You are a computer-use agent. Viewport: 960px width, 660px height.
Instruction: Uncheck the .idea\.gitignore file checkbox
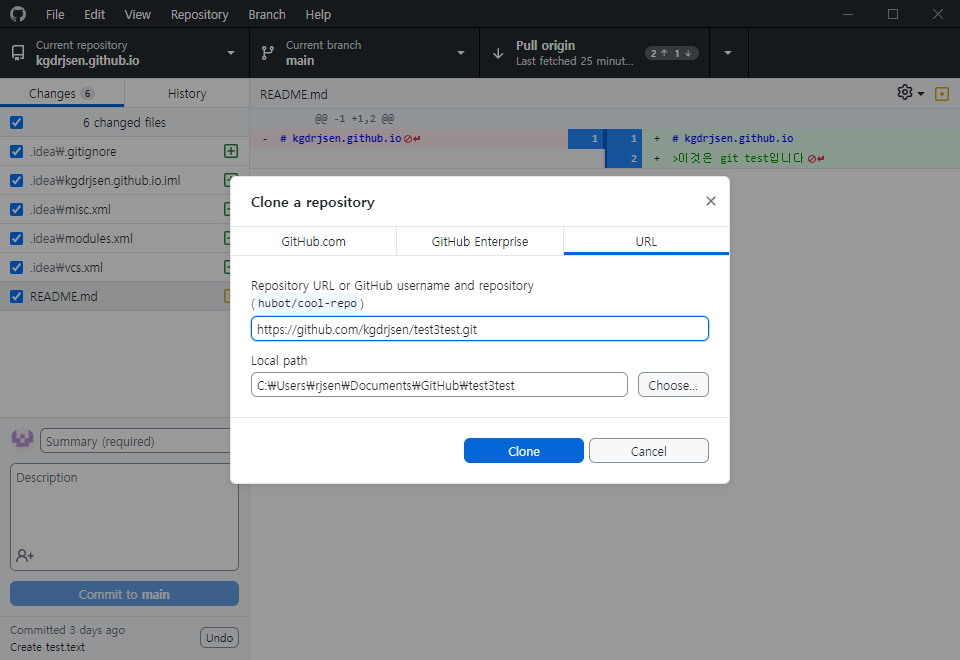pos(17,151)
